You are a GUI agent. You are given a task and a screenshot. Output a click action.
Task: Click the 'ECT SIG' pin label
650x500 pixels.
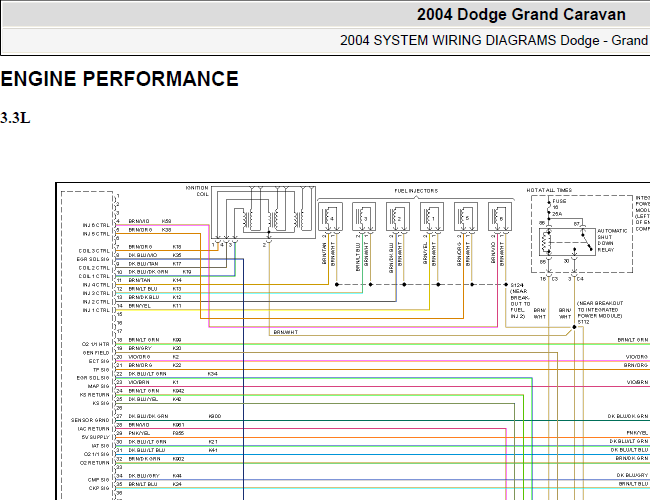99,361
